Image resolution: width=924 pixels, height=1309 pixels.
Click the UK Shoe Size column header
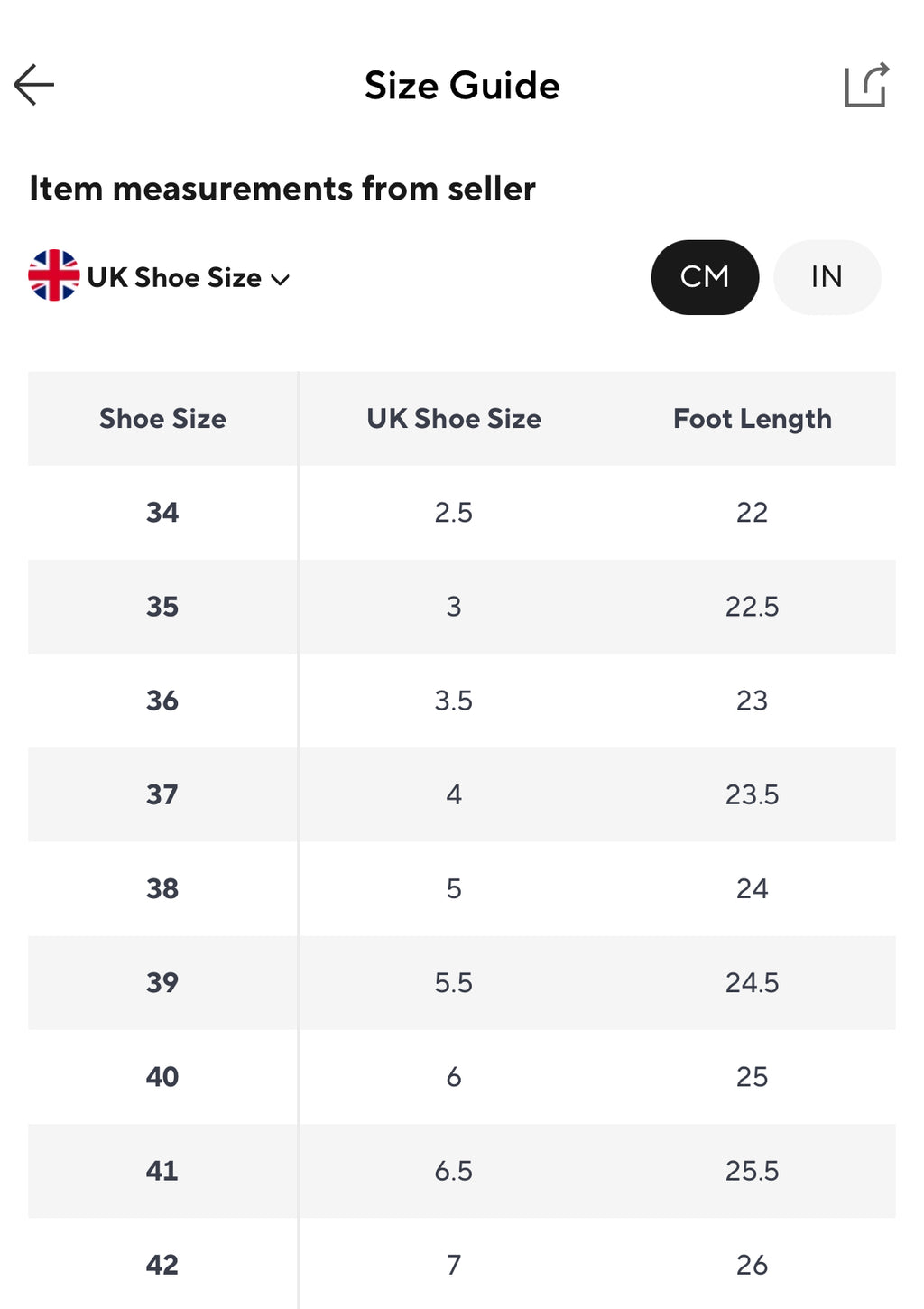(x=453, y=419)
